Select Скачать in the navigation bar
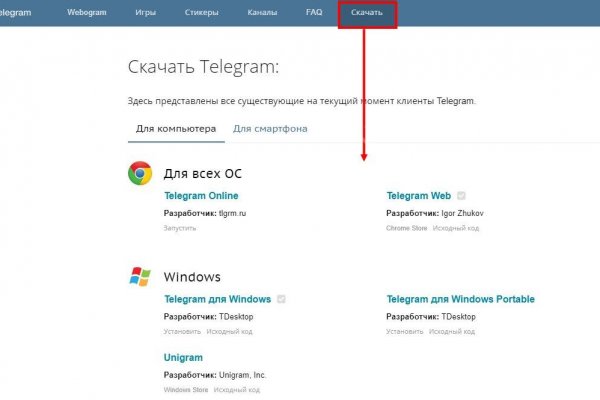 coord(367,14)
